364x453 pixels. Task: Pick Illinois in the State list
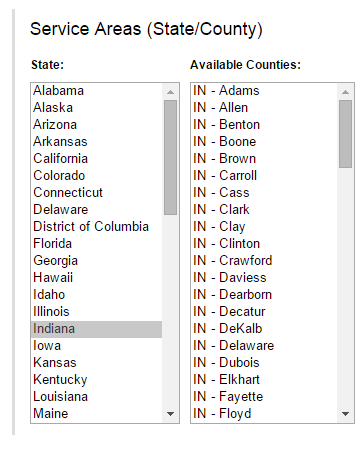[96, 312]
